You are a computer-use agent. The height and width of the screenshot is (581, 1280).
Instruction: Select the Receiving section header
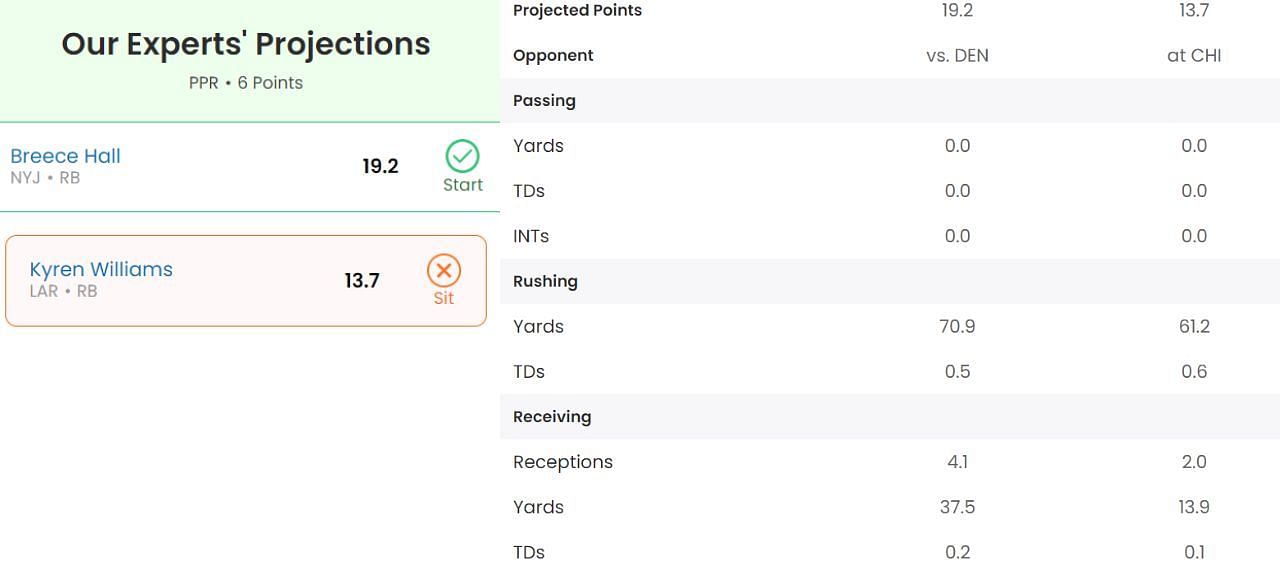[552, 416]
